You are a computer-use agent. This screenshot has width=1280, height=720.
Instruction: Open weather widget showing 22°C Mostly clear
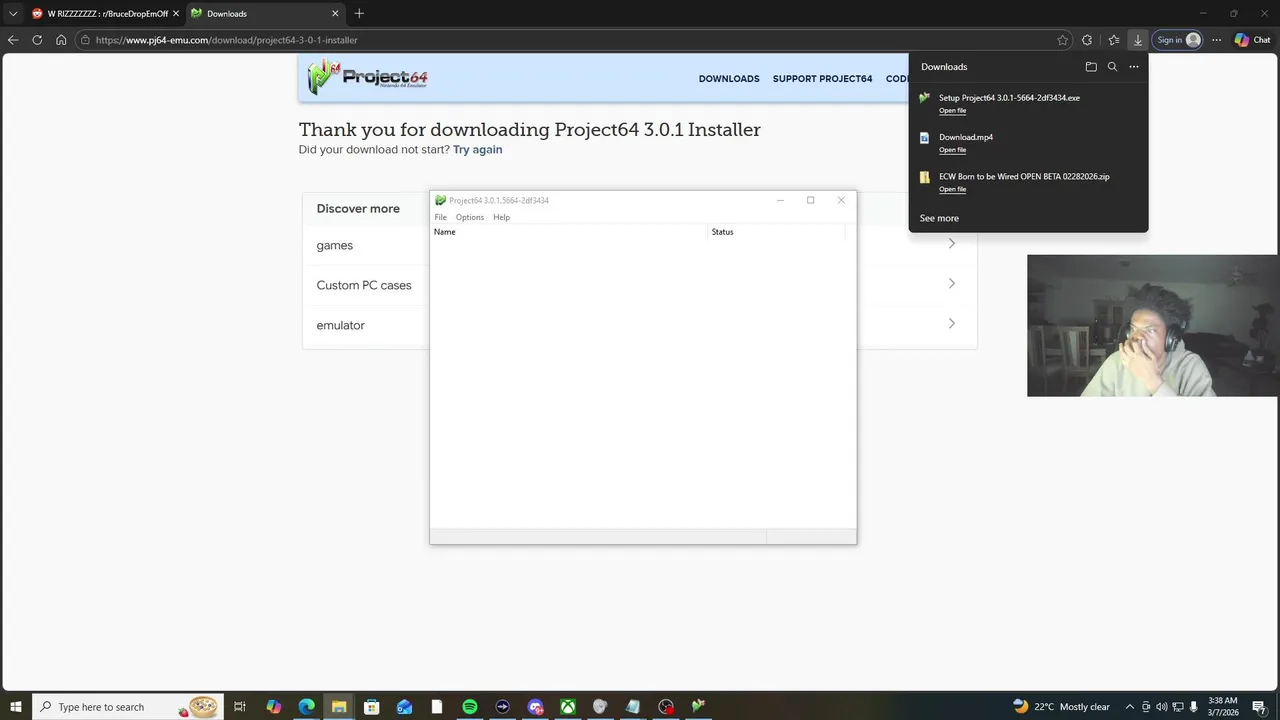pyautogui.click(x=1061, y=707)
